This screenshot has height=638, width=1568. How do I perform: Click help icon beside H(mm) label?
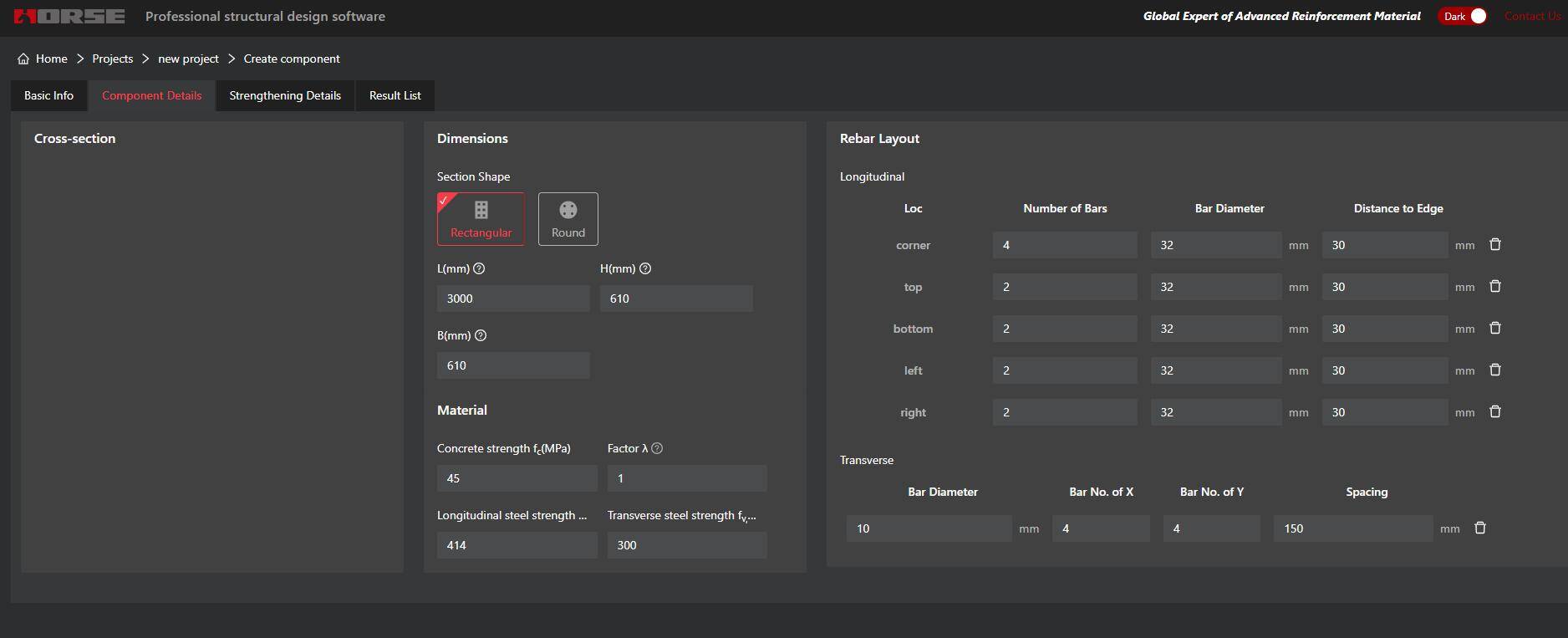645,268
